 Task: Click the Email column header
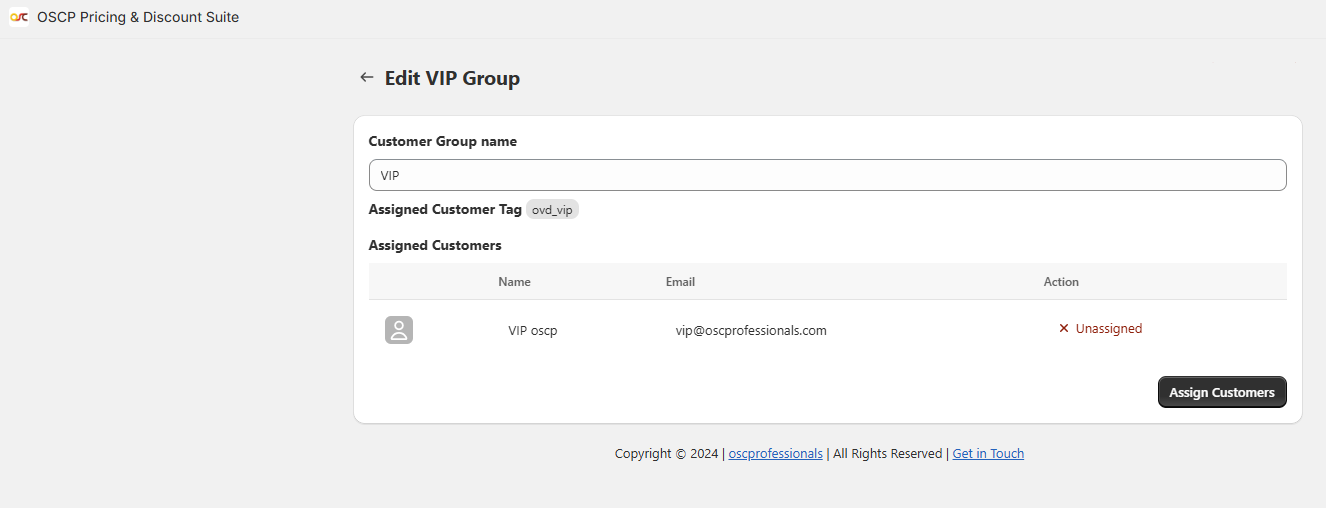[x=680, y=282]
